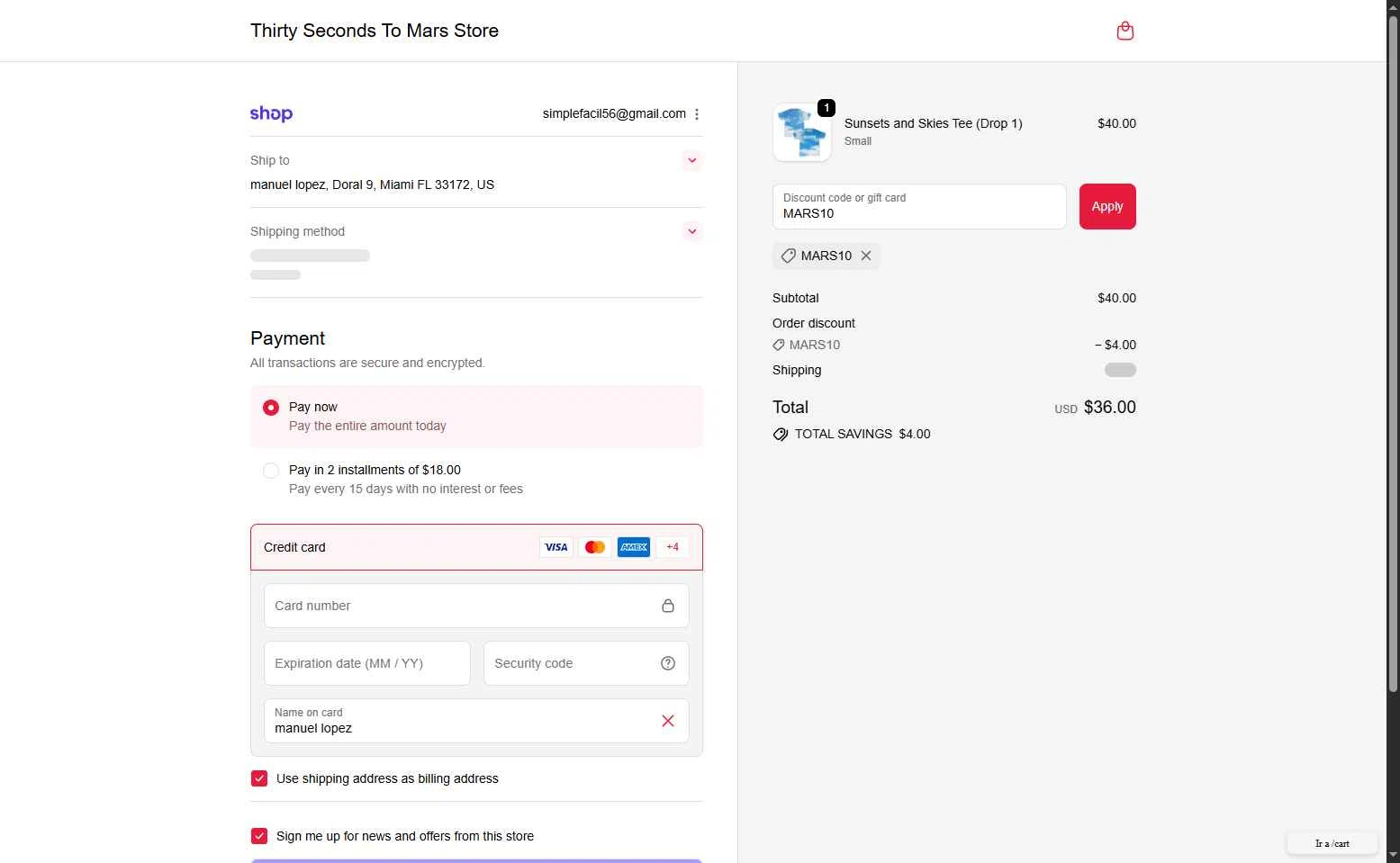Open the Thirty Seconds To Mars Store link

coord(375,31)
